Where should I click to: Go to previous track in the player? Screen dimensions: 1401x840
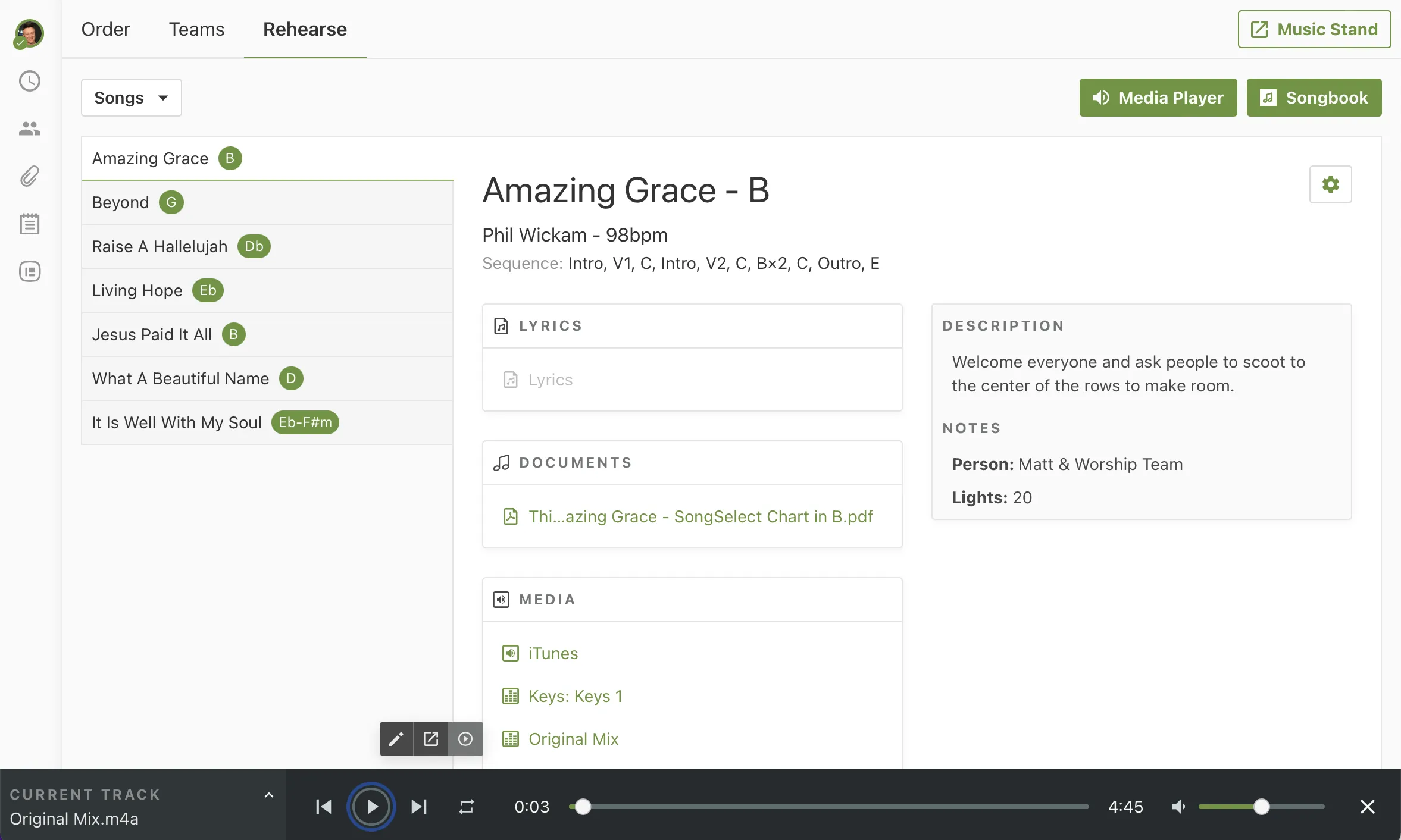(324, 807)
